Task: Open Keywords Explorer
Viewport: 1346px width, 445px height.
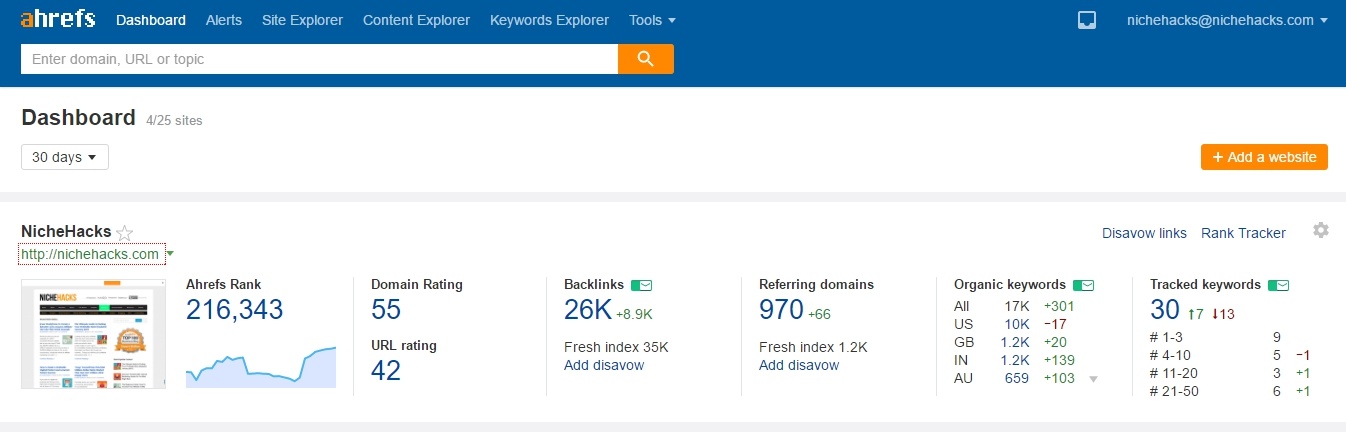Action: click(x=549, y=20)
